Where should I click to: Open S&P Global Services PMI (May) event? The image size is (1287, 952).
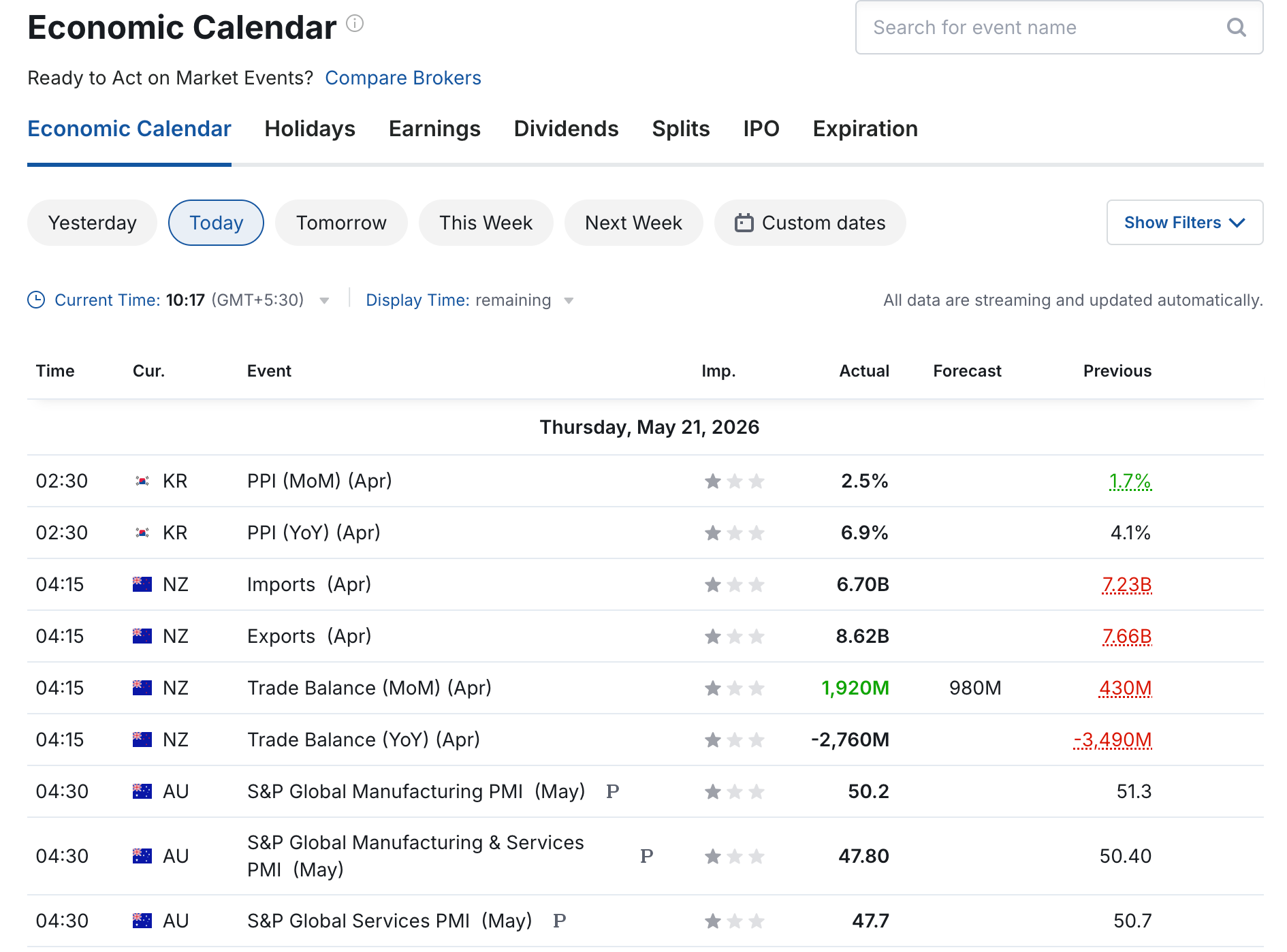[390, 921]
